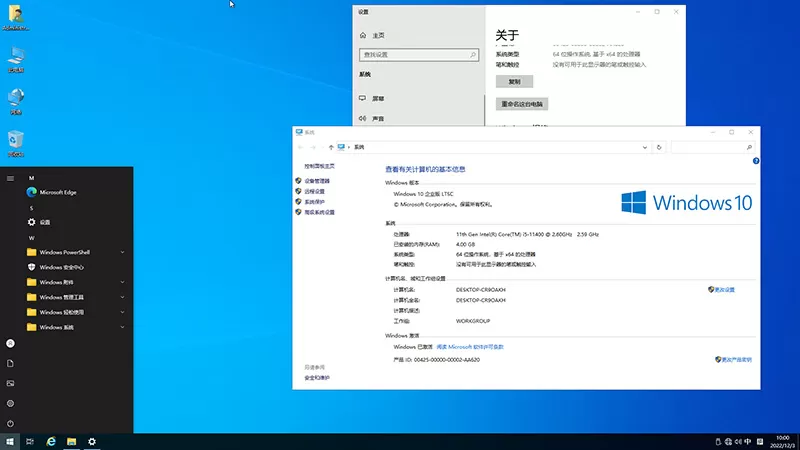Go to 主页 (Home) in Settings
The width and height of the screenshot is (800, 450).
(378, 35)
